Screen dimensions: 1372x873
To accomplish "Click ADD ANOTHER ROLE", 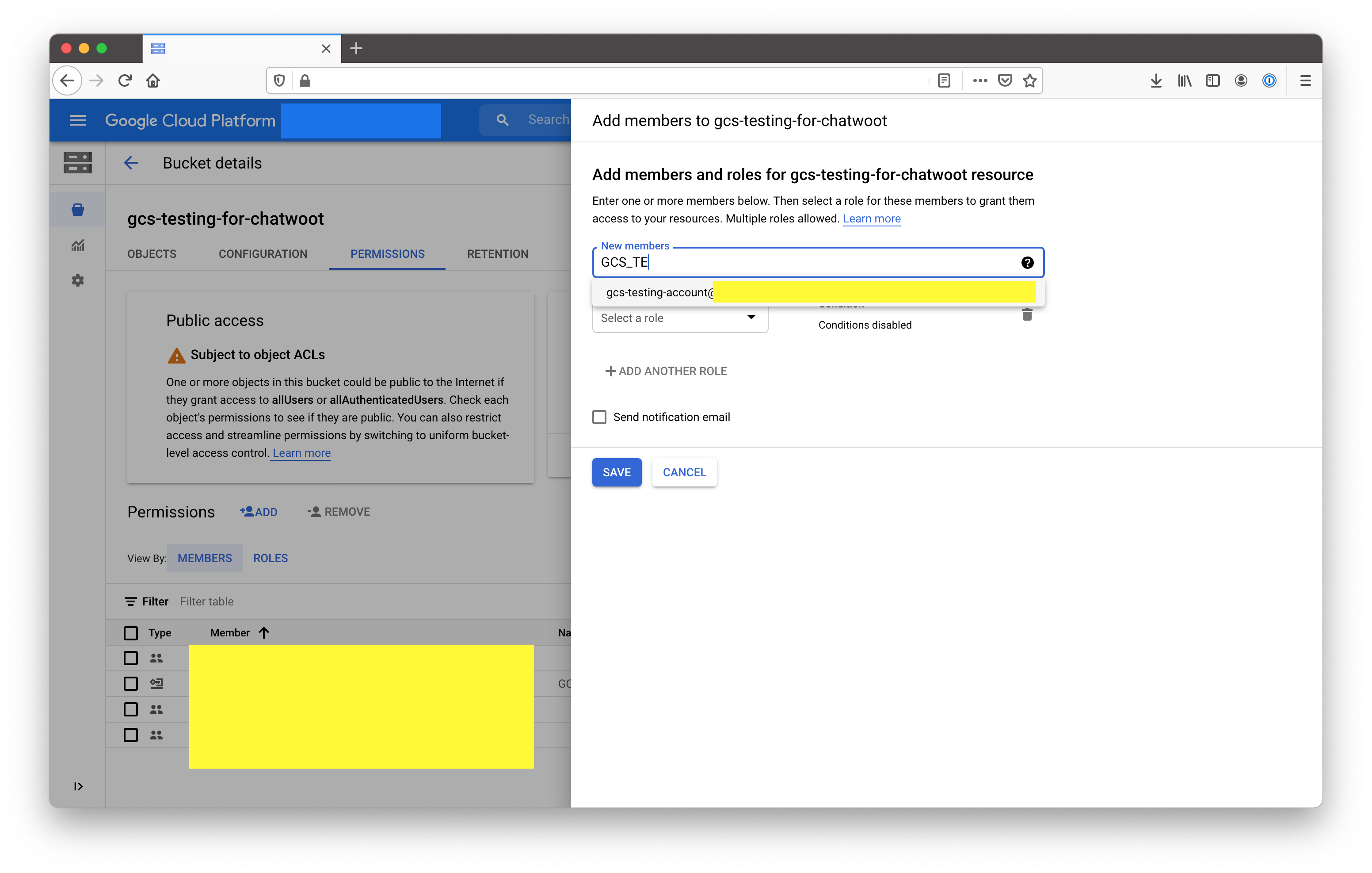I will click(666, 371).
